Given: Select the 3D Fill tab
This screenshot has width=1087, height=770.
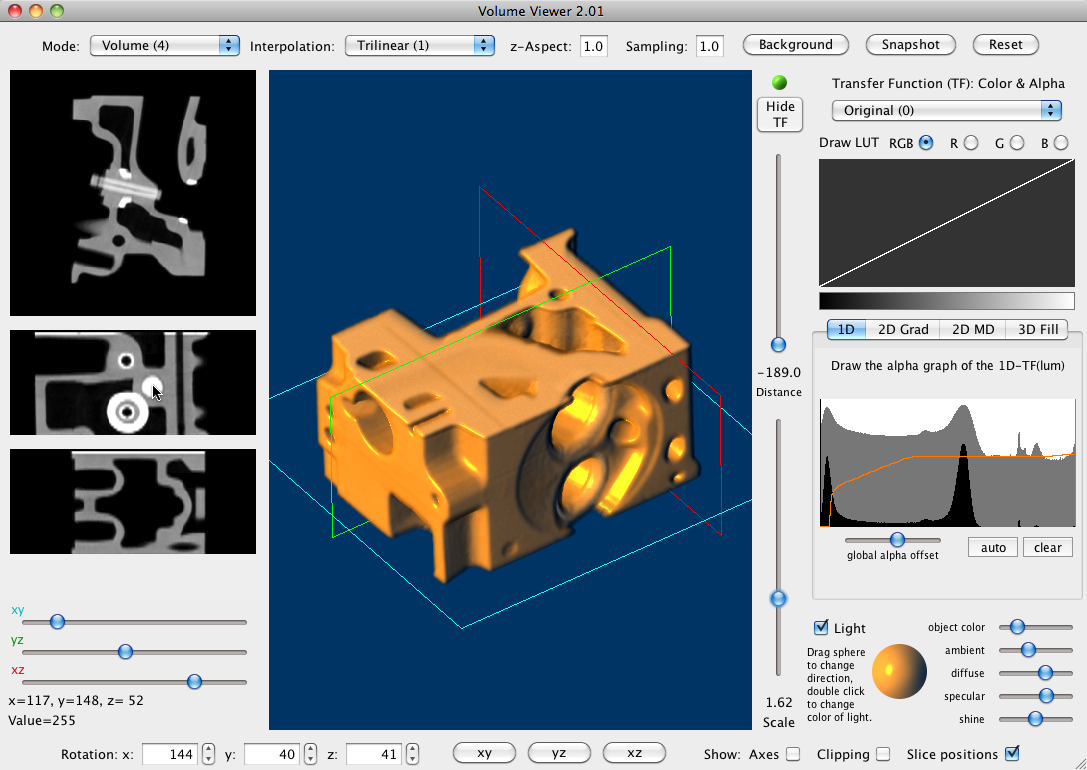Looking at the screenshot, I should (1037, 329).
